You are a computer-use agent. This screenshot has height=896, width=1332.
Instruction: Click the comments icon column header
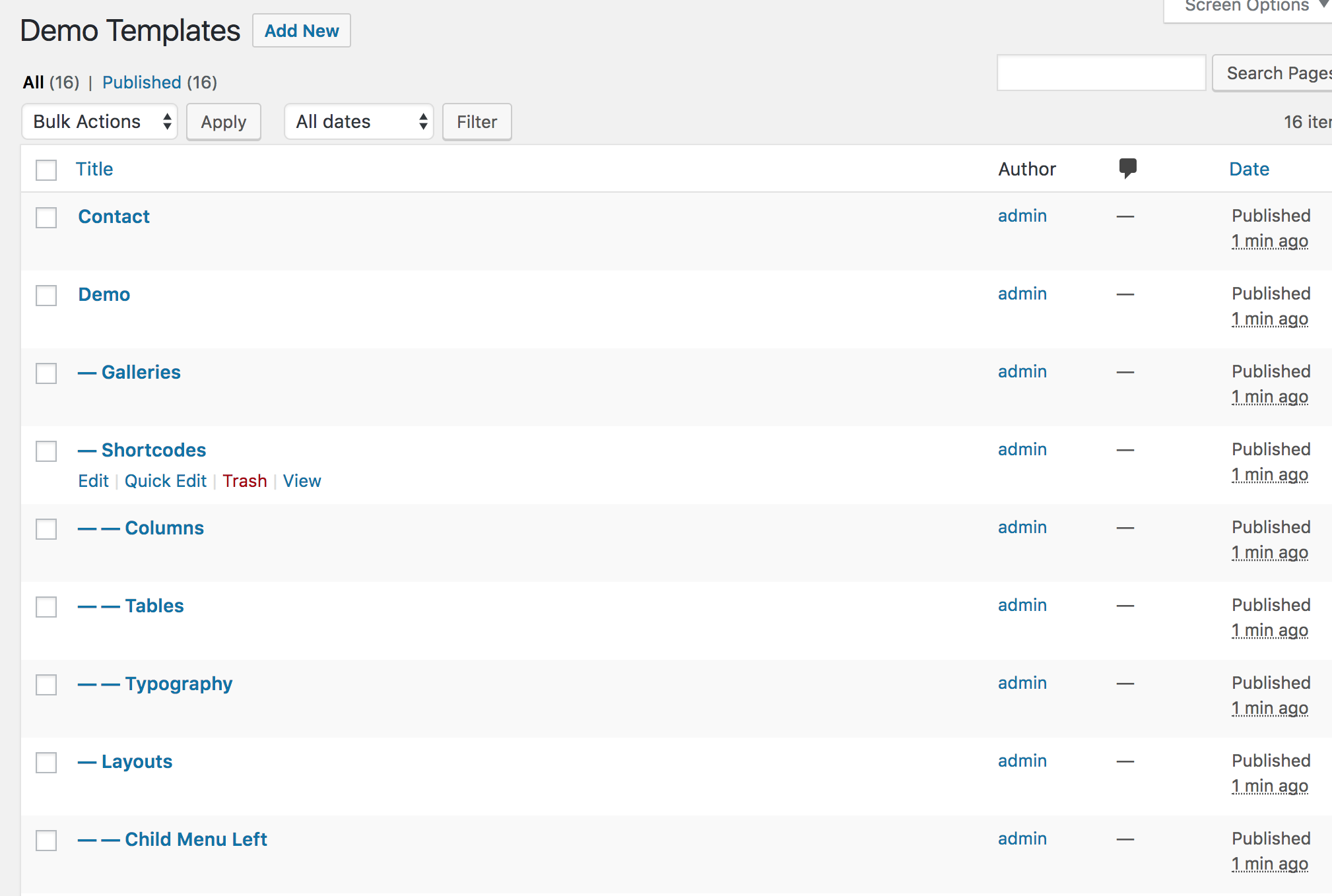click(x=1128, y=168)
